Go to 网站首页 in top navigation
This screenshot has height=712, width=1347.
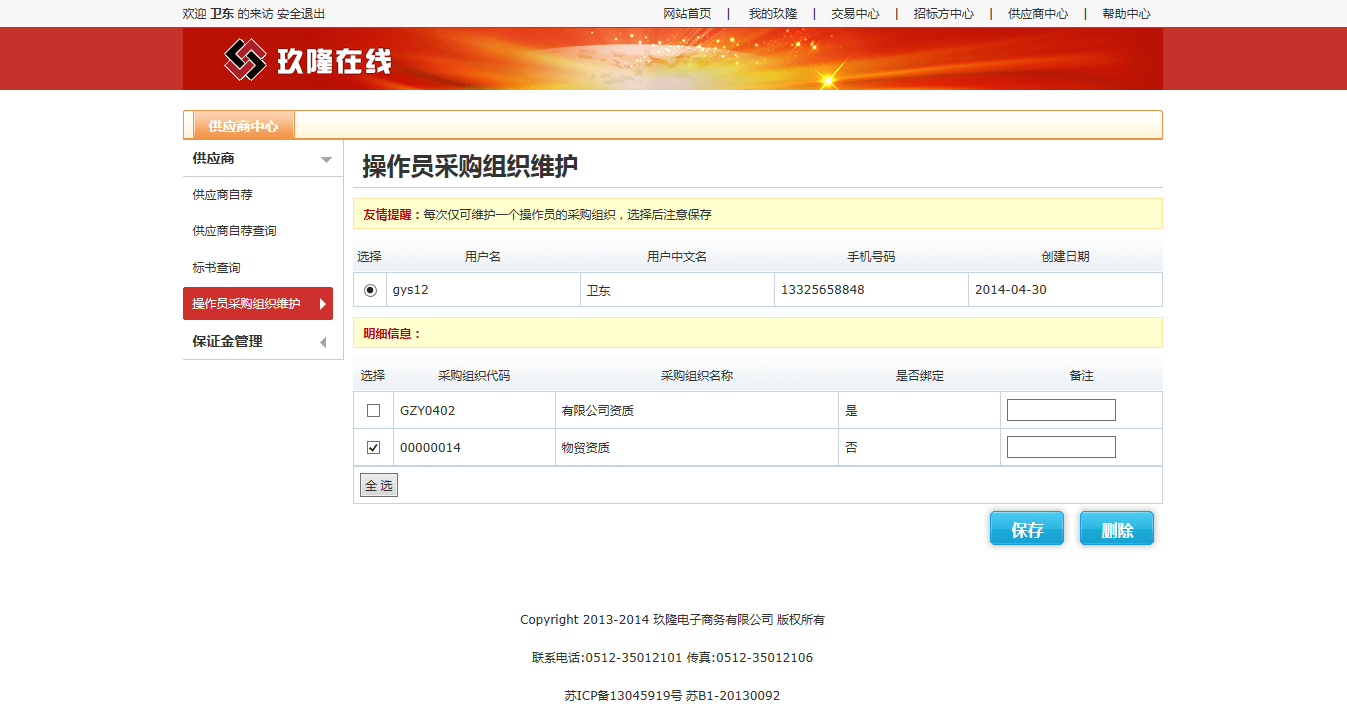687,14
